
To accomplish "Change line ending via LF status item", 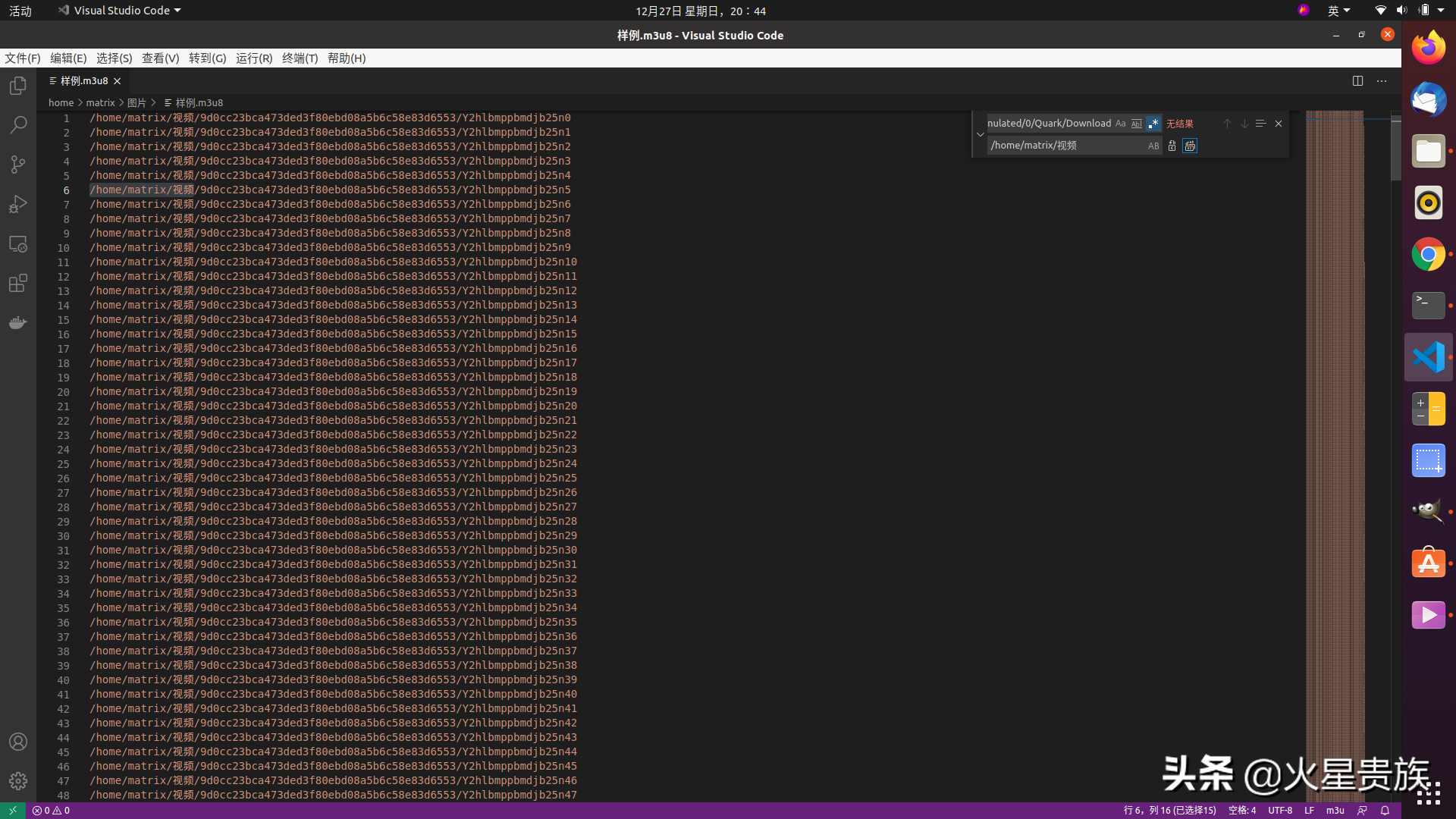I will coord(1309,811).
